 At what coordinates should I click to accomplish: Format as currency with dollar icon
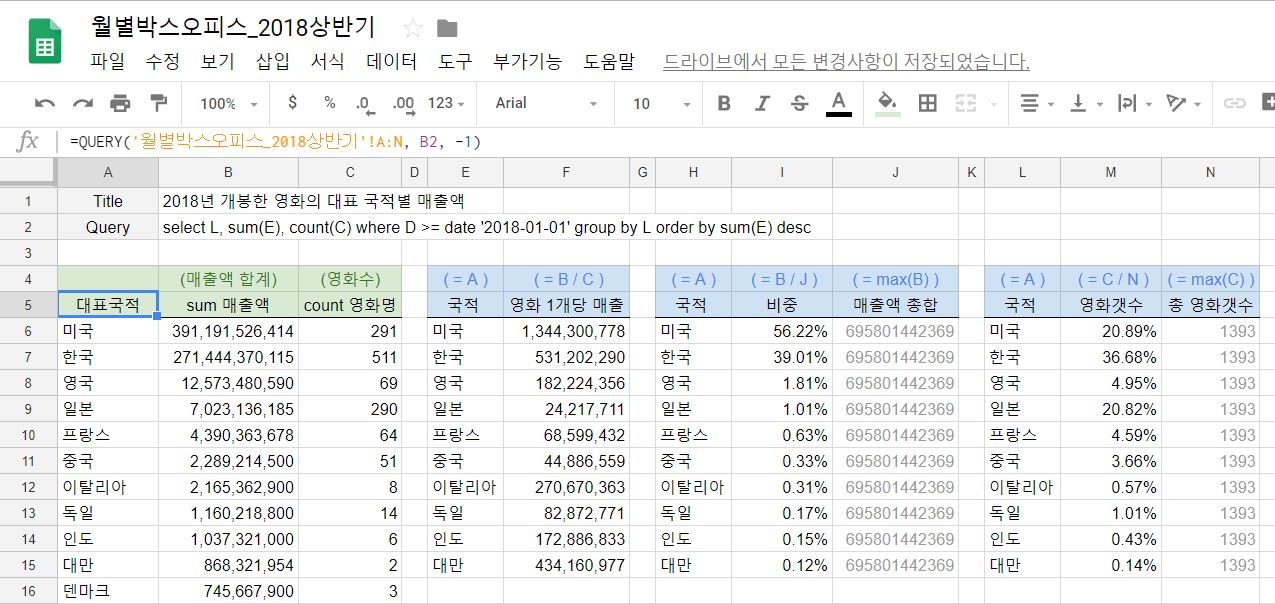pyautogui.click(x=292, y=103)
